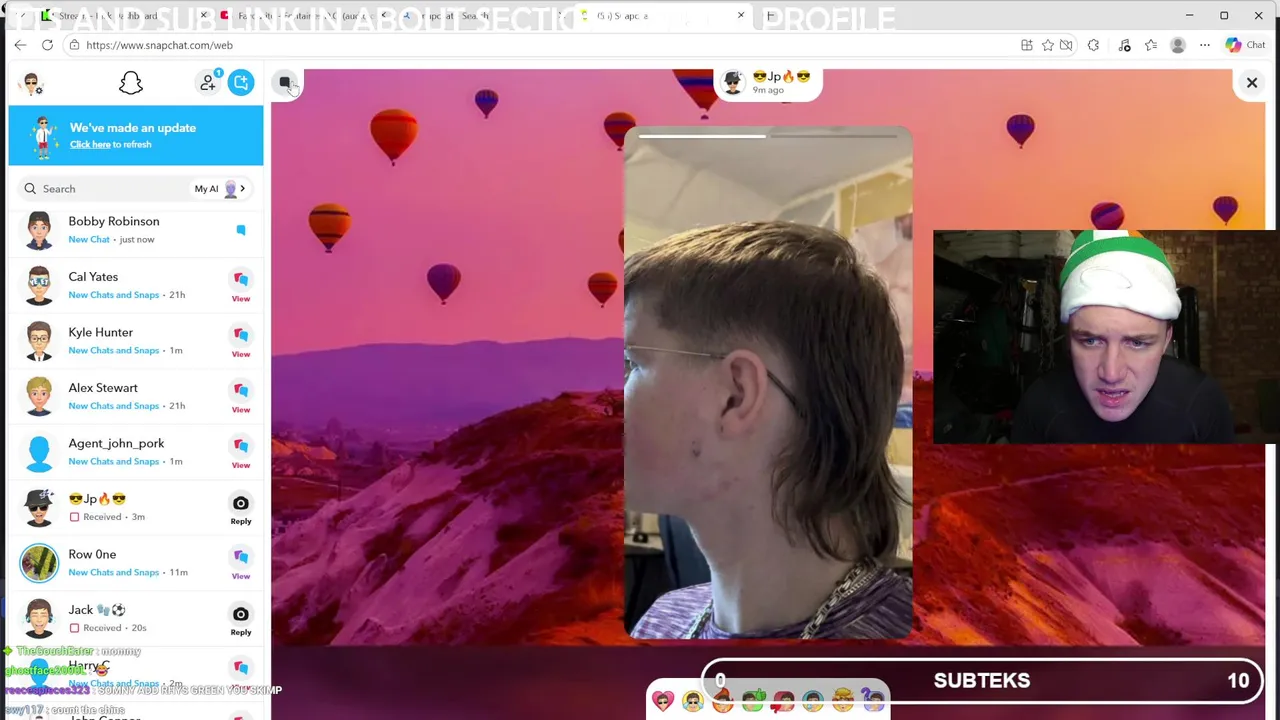The image size is (1280, 720).
Task: Open the Agent_john_pork conversation
Action: click(136, 452)
